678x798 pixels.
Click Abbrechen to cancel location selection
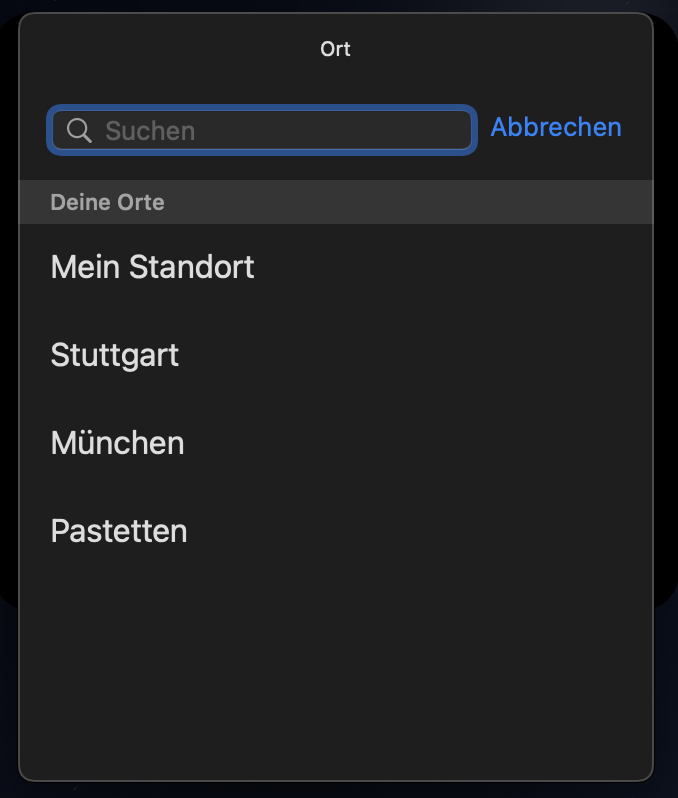tap(556, 128)
